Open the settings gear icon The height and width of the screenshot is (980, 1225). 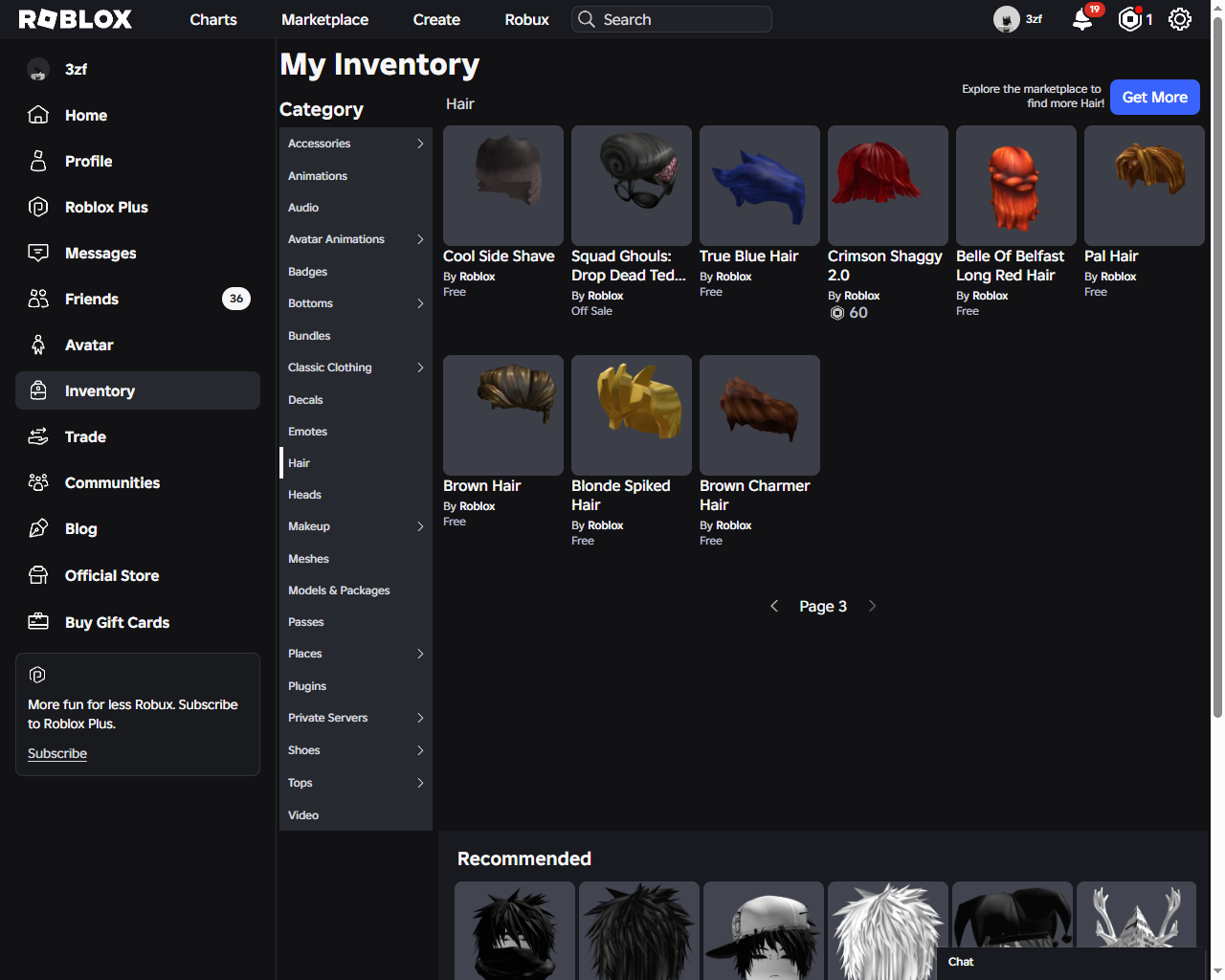[1180, 19]
